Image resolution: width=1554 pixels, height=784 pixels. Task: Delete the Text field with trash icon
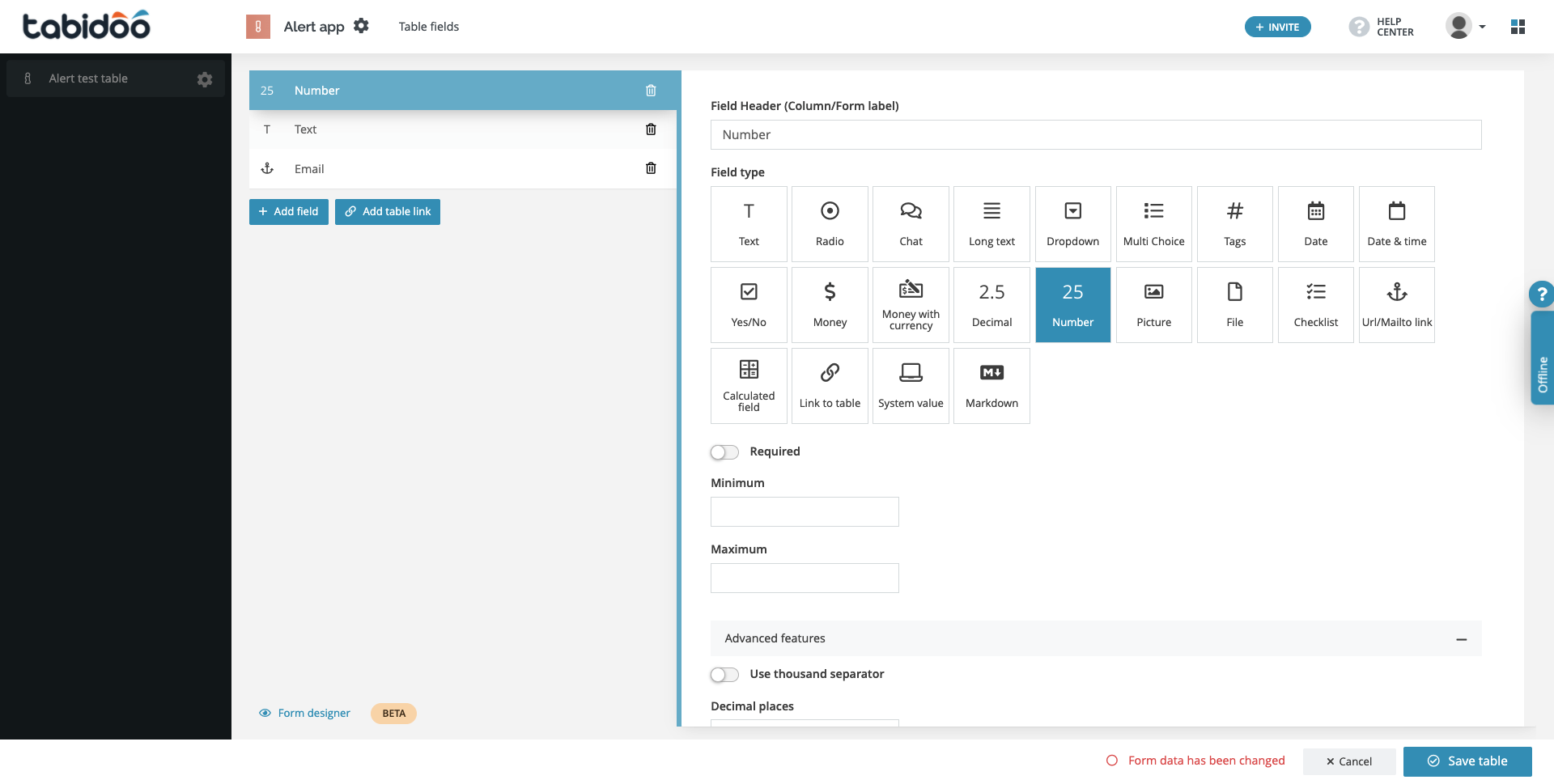651,129
